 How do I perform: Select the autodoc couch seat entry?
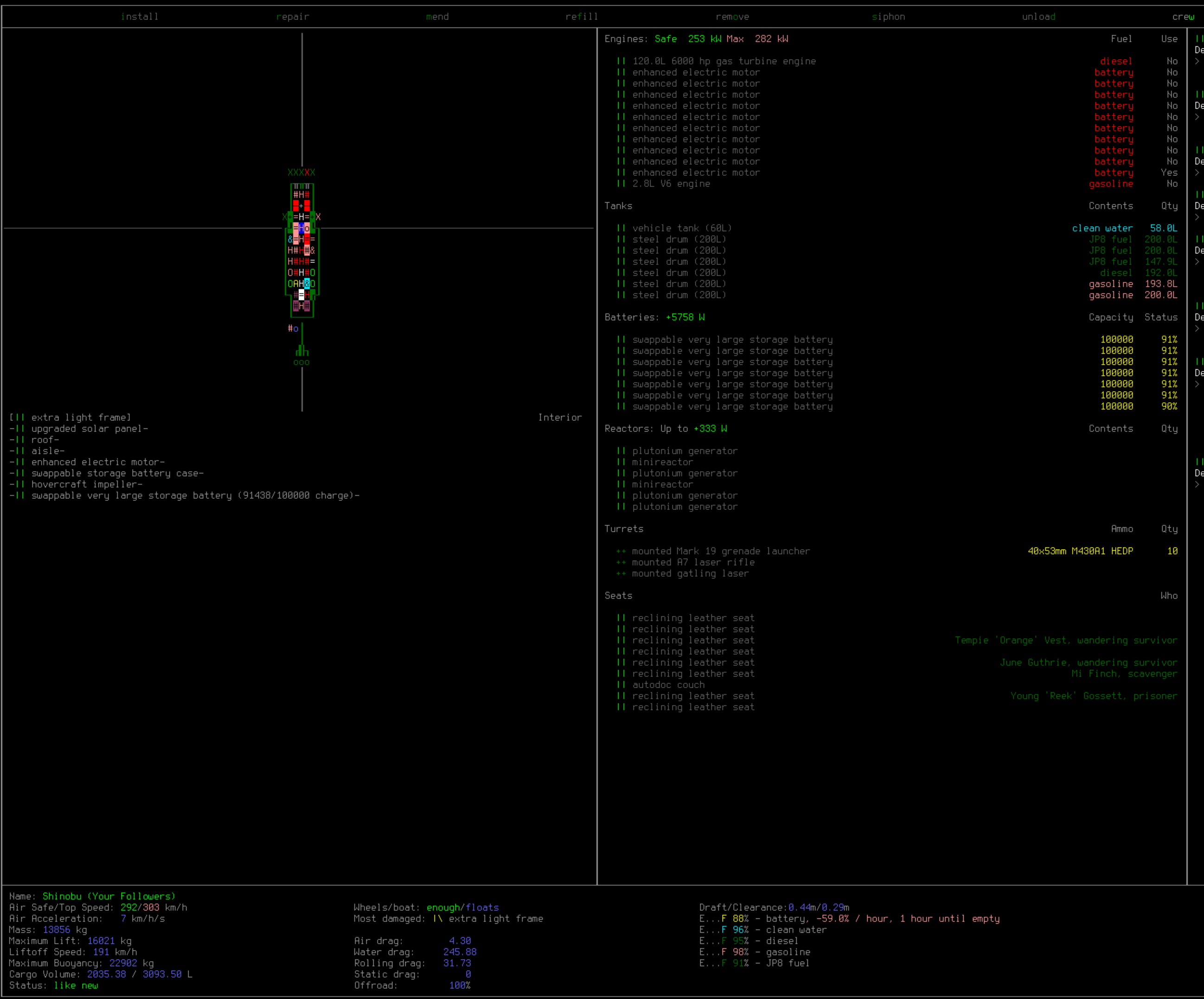(x=668, y=685)
